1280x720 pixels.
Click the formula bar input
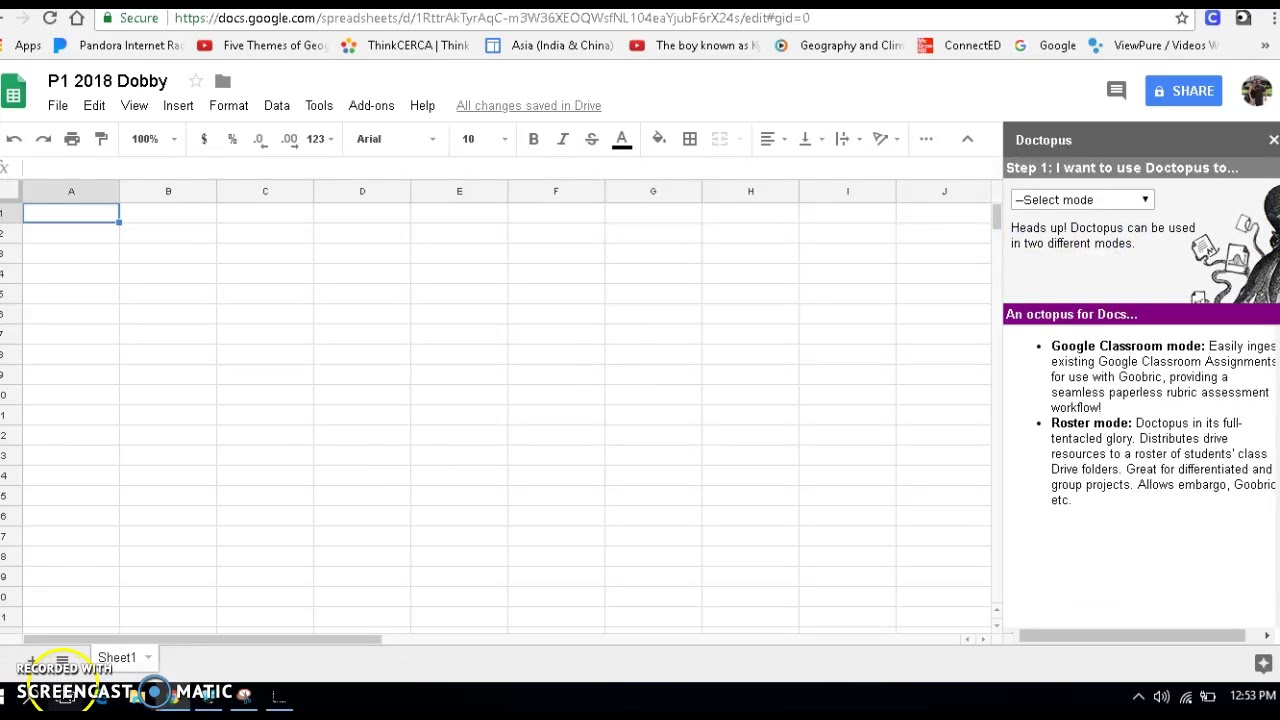tap(505, 168)
